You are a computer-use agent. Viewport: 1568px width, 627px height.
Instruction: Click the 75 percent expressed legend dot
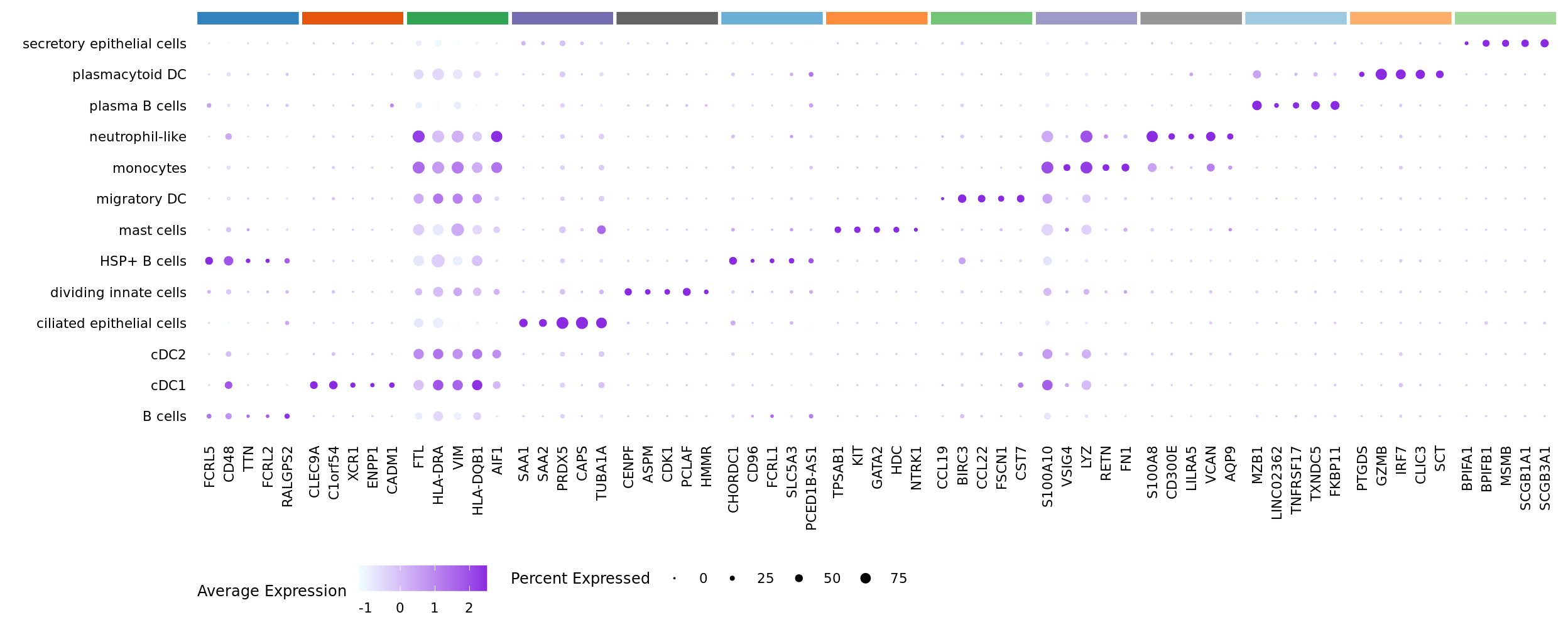(x=866, y=578)
